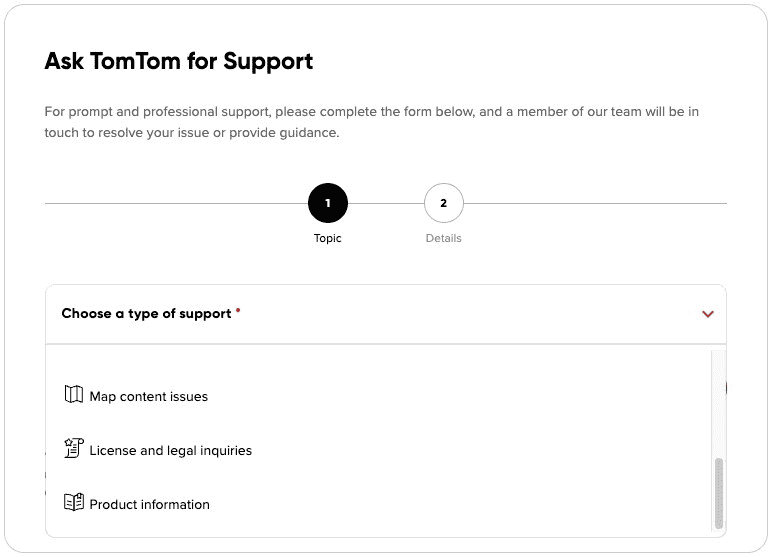Viewport: 774px width, 557px height.
Task: Click the progress line between steps 1 and 2
Action: [x=385, y=204]
